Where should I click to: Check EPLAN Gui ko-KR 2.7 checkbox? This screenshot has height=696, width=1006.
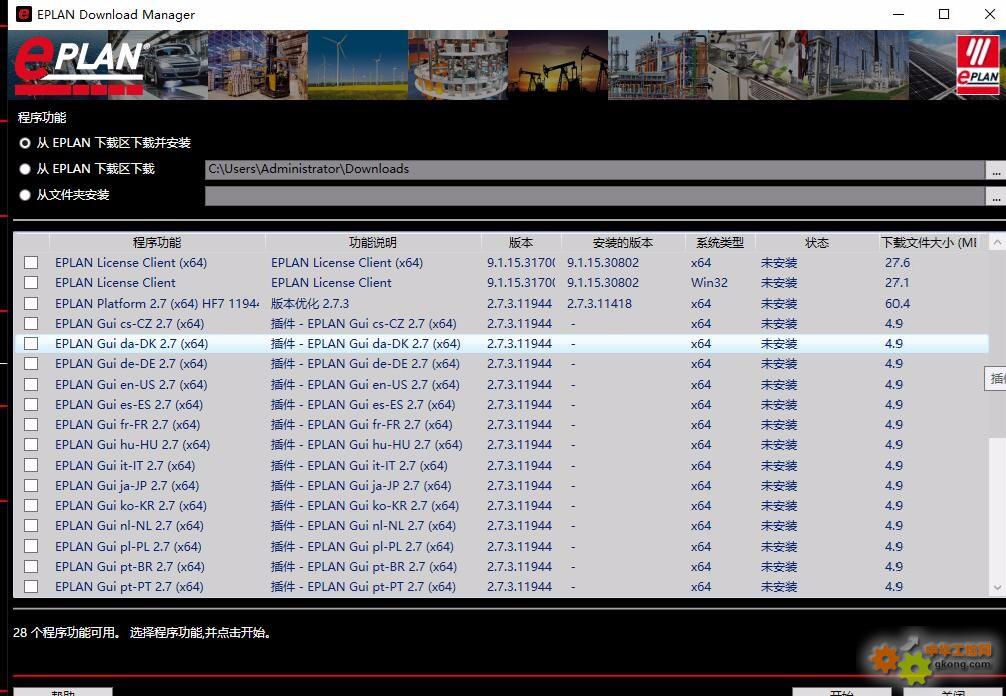31,505
